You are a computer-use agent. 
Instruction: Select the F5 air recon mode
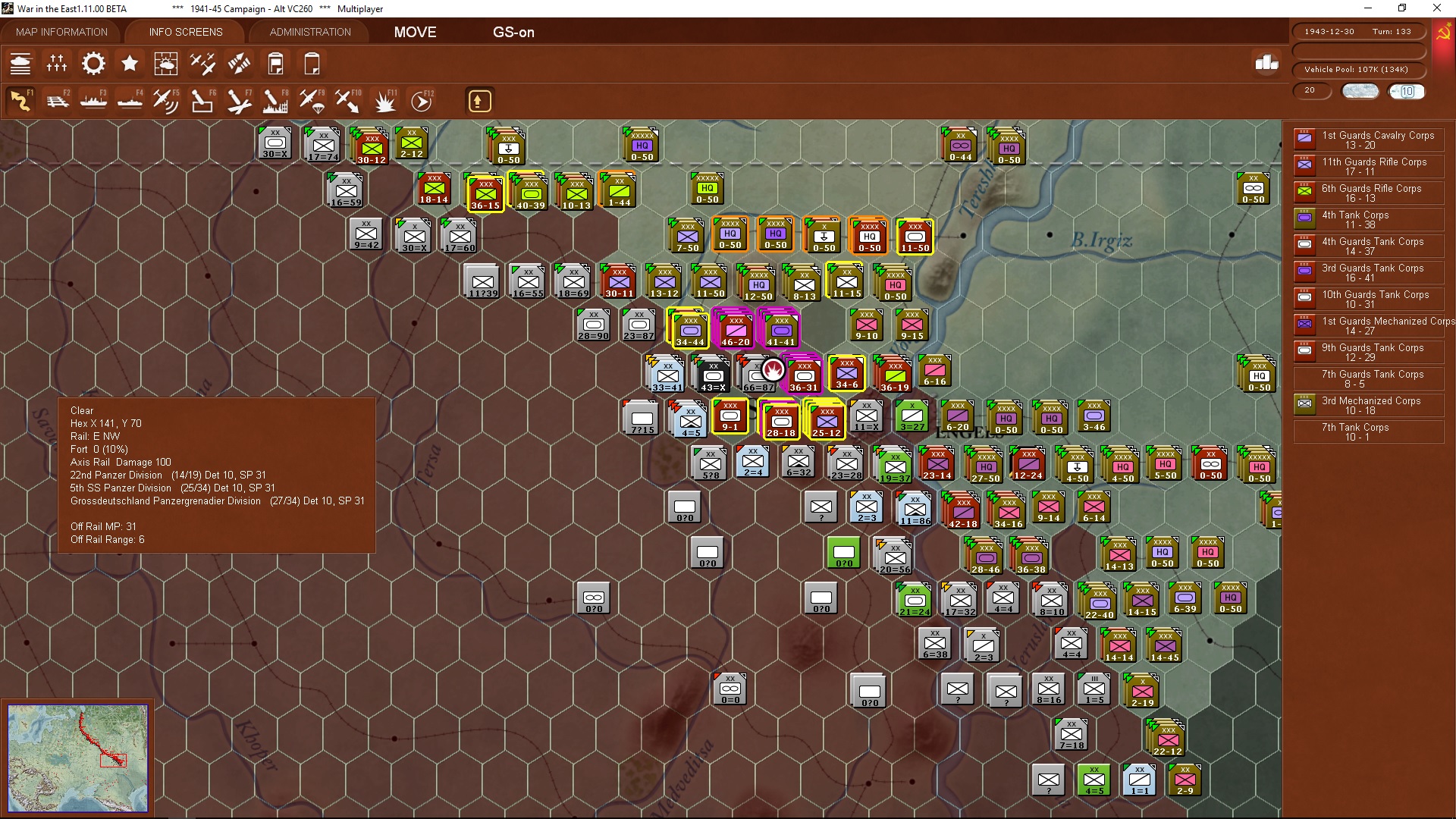(x=165, y=101)
